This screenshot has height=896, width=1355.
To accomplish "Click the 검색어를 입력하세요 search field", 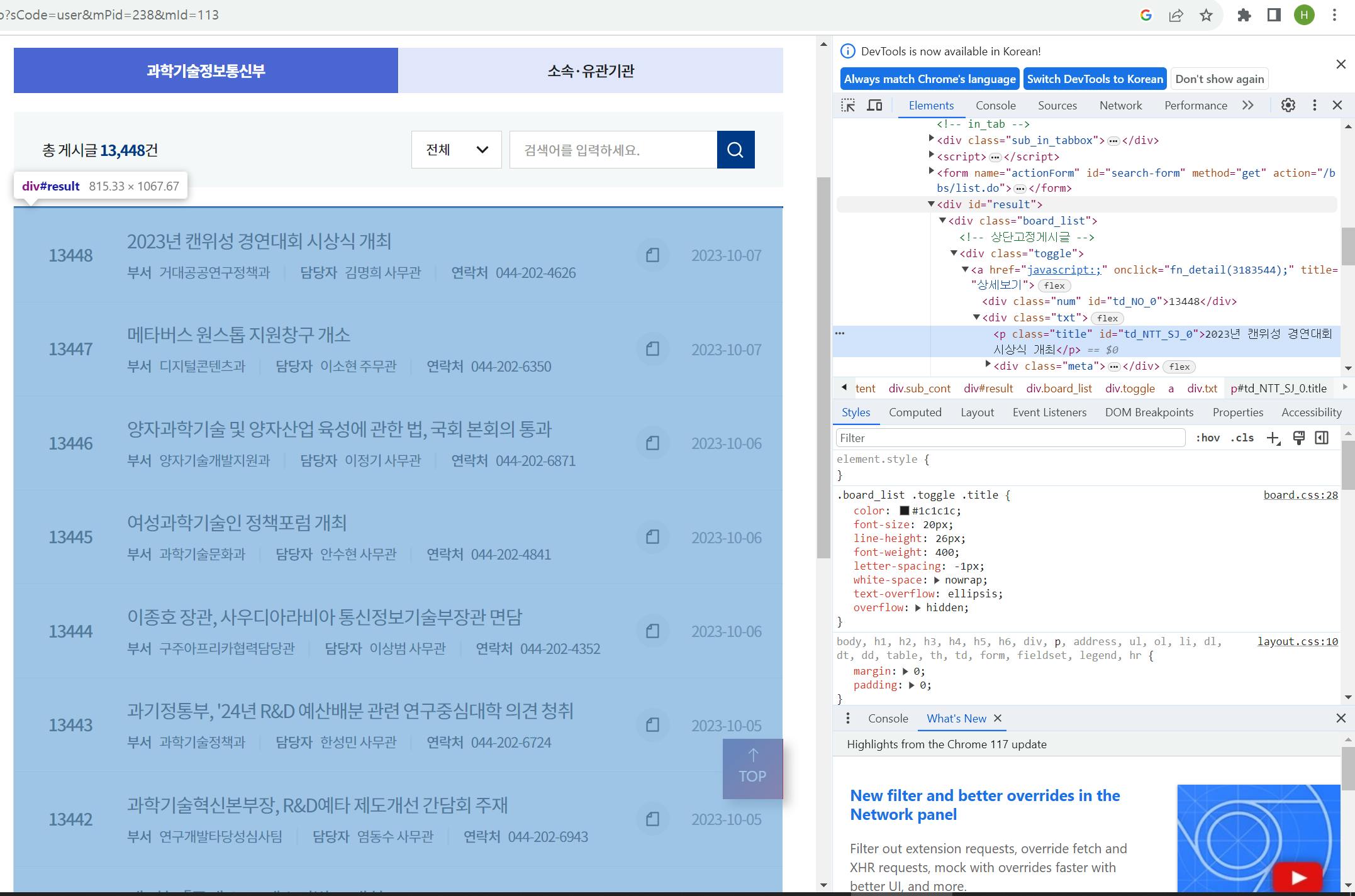I will coord(613,150).
